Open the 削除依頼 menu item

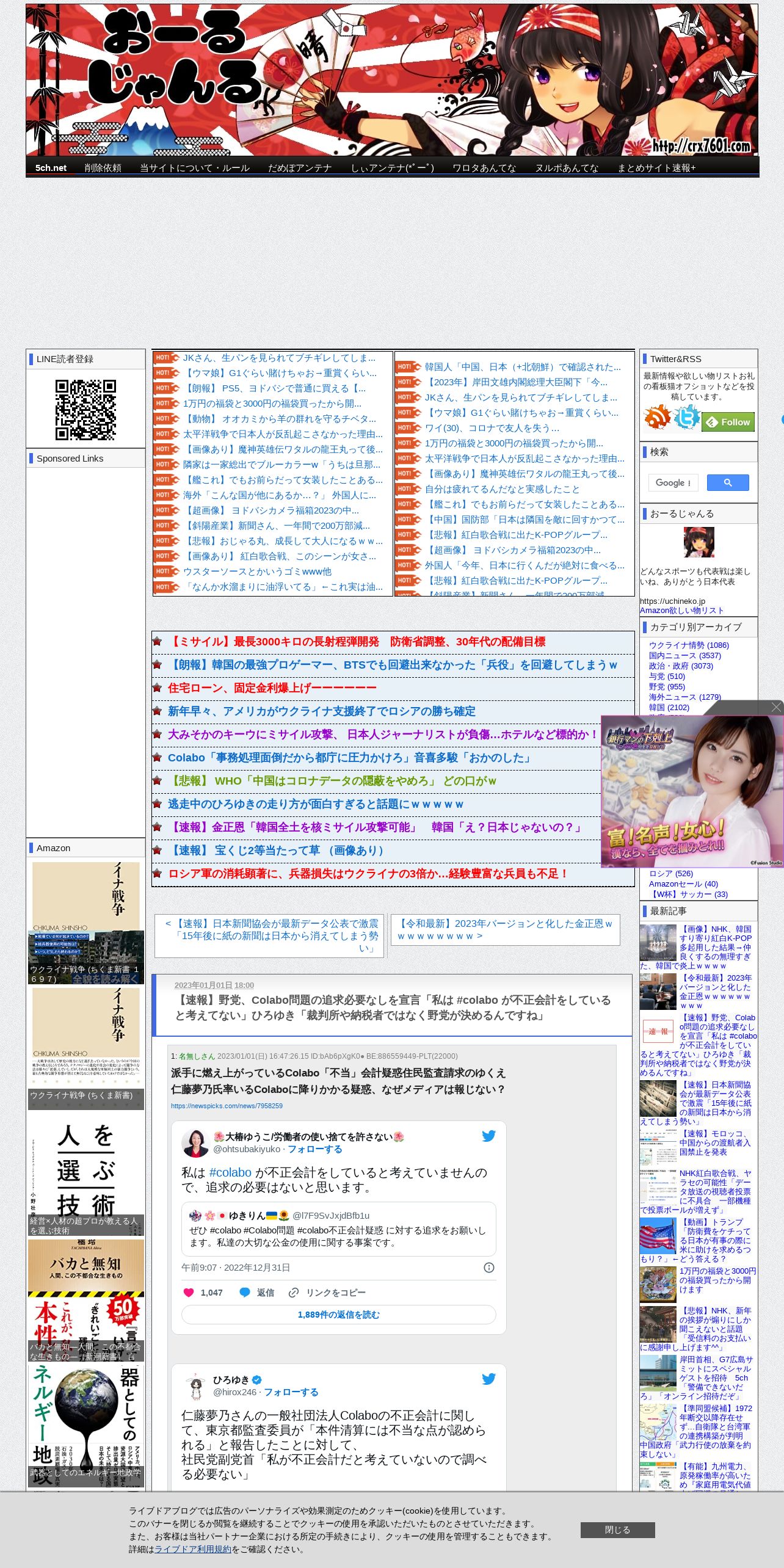103,168
